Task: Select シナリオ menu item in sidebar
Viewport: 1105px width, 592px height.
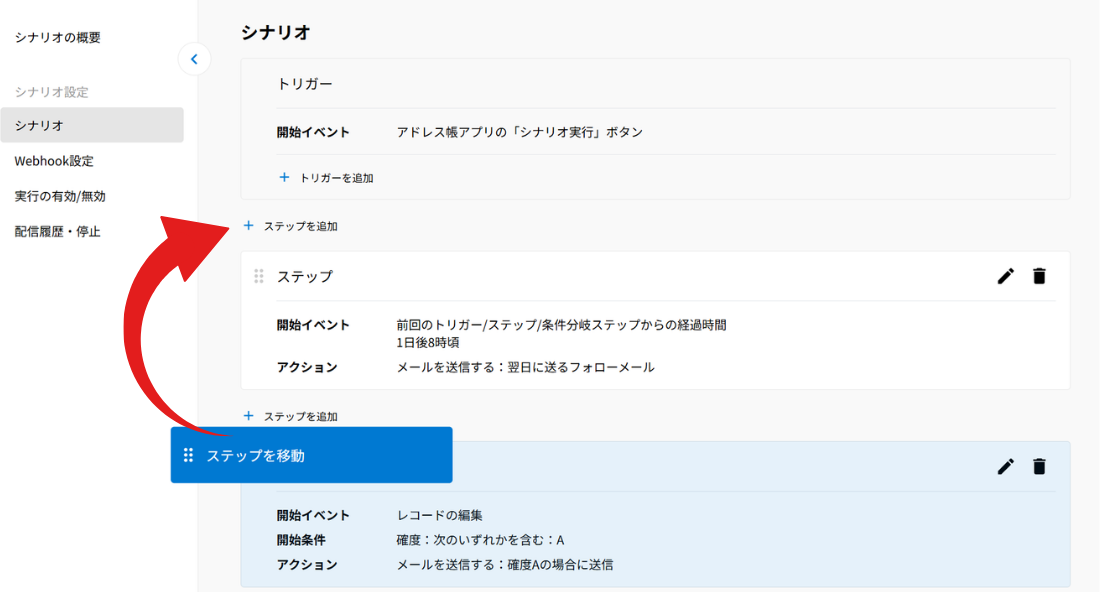Action: pyautogui.click(x=92, y=125)
